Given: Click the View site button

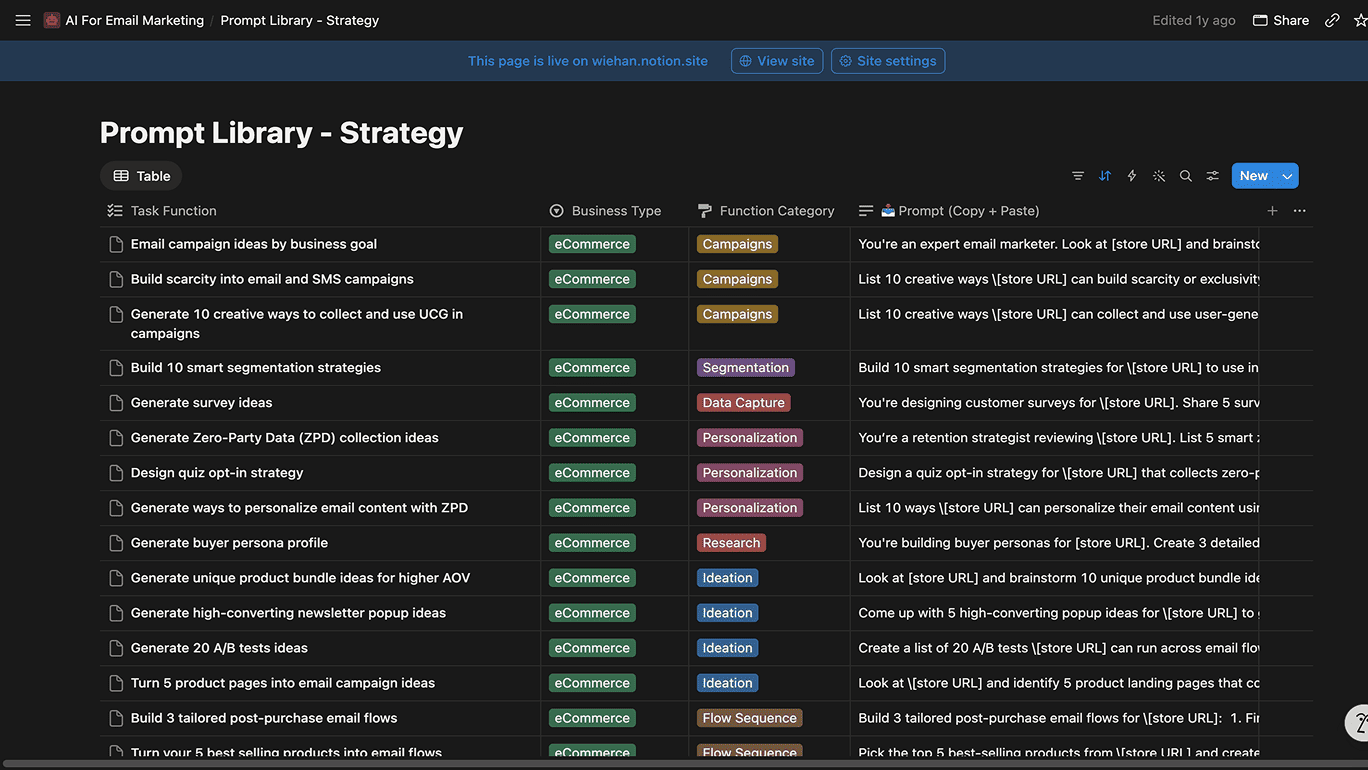Looking at the screenshot, I should click(777, 61).
